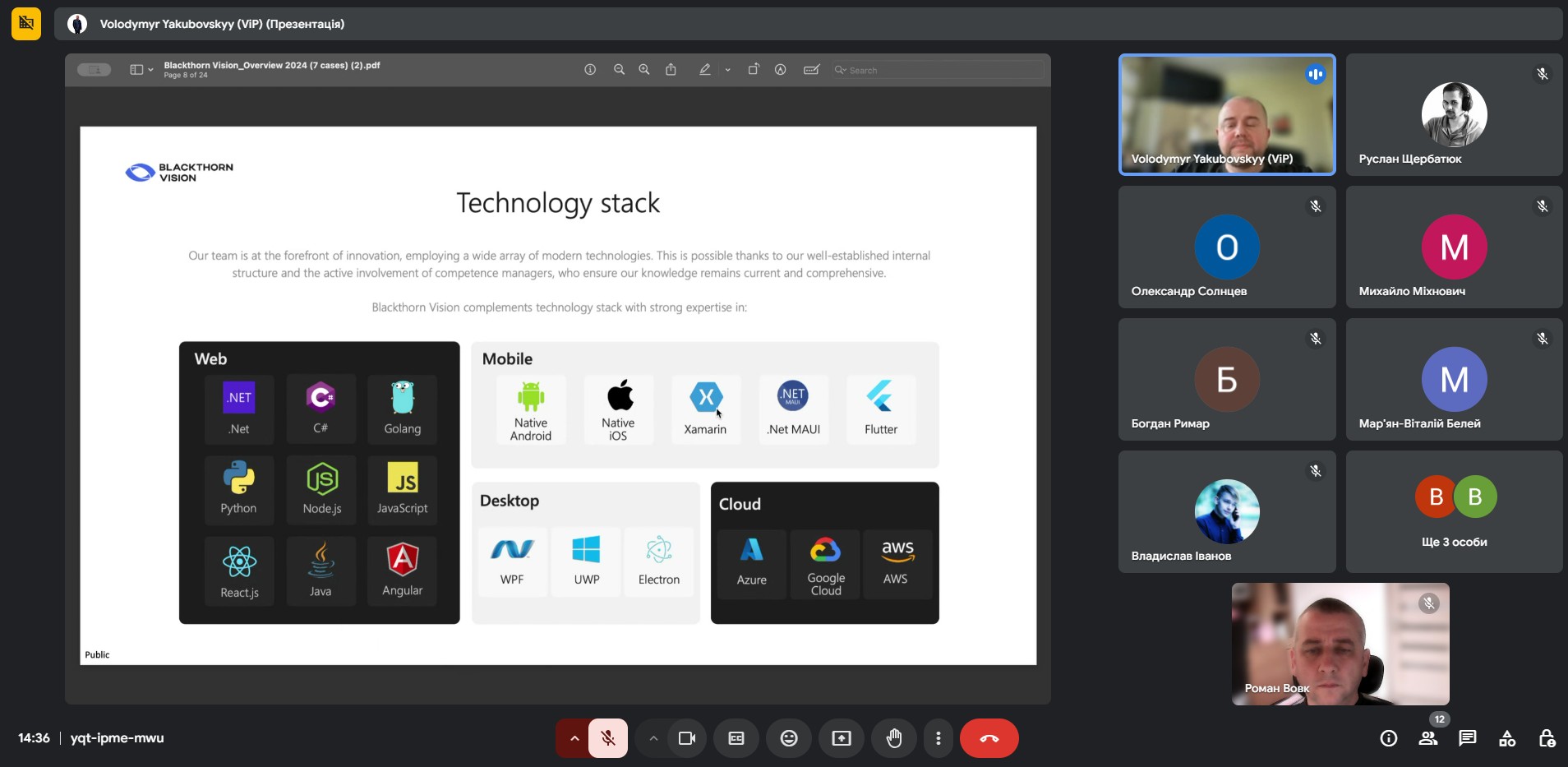The width and height of the screenshot is (1568, 767).
Task: Open the three-dot more options menu
Action: pyautogui.click(x=938, y=738)
